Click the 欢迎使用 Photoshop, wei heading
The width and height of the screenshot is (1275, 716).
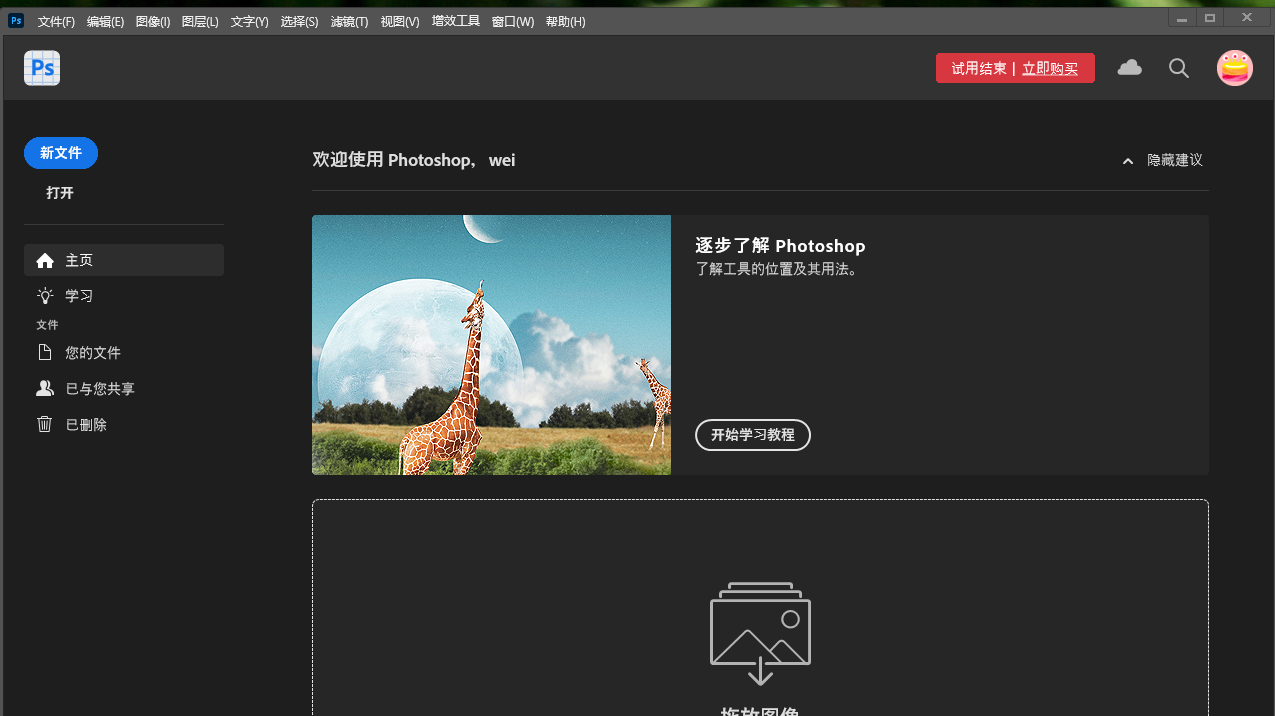click(414, 160)
